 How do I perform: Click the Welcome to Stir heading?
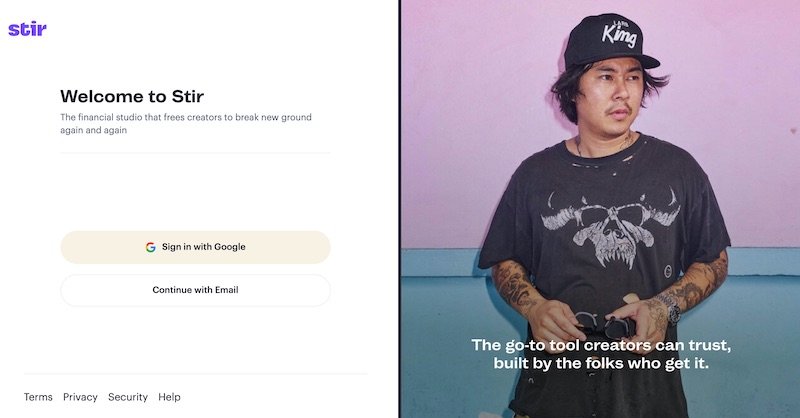132,96
